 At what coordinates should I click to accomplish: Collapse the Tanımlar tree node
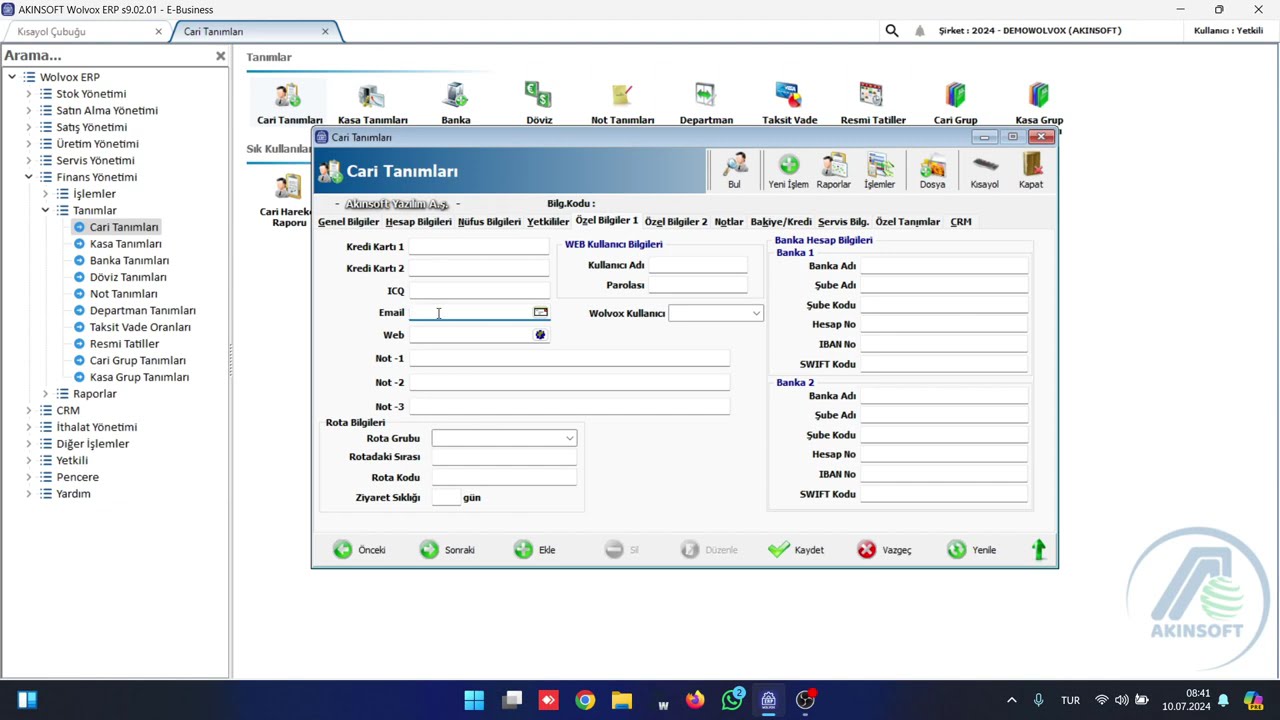(x=45, y=210)
